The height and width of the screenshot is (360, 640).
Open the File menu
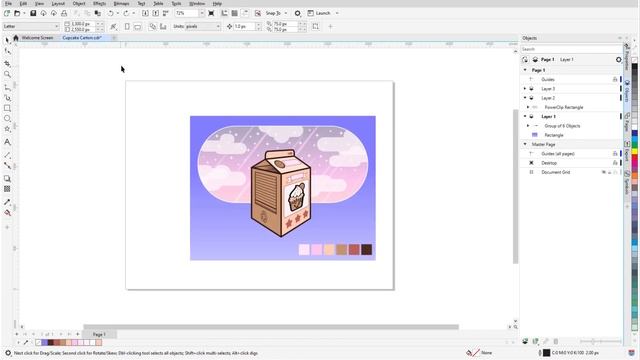[8, 3]
